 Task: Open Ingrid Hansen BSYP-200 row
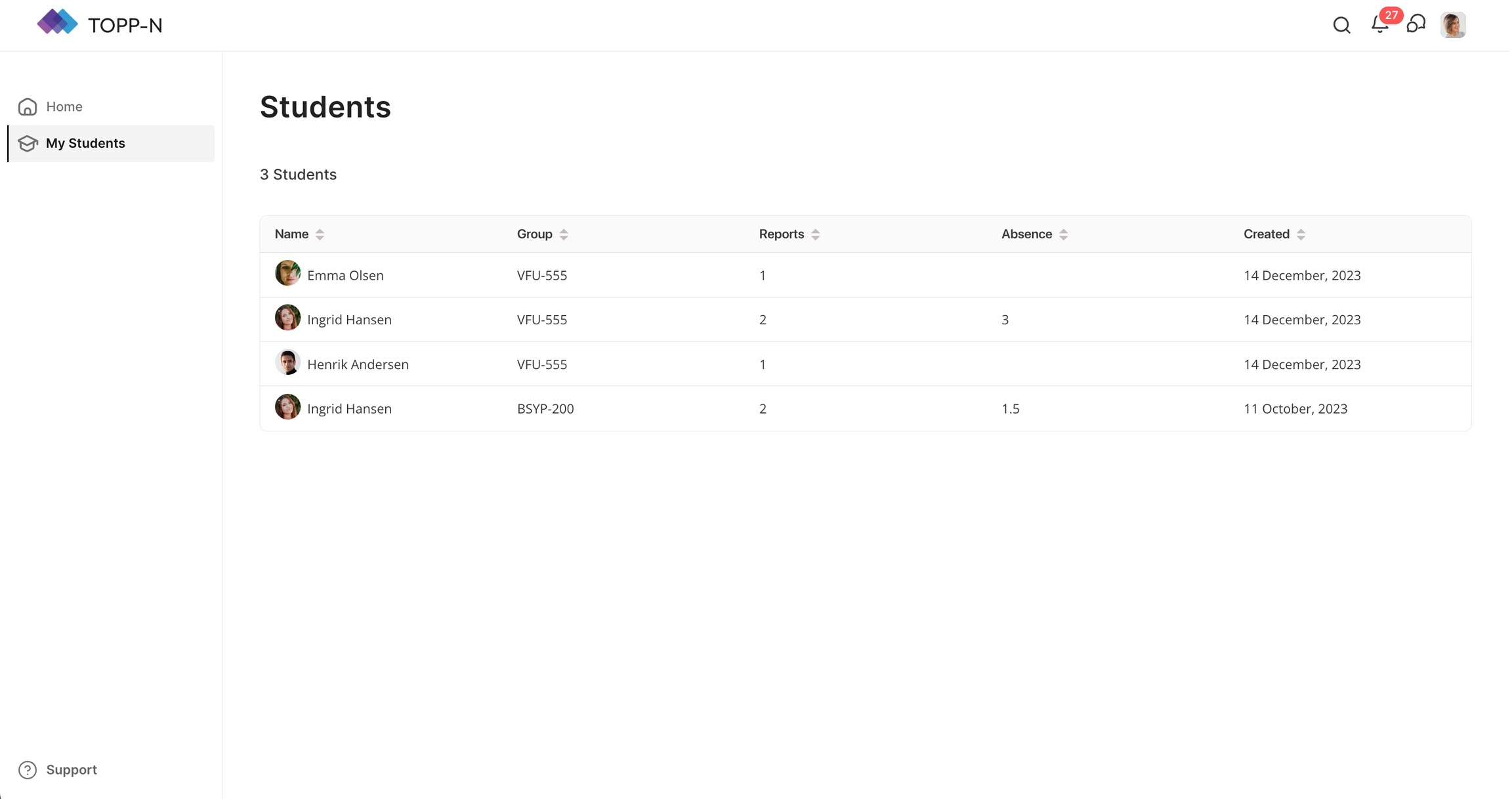[349, 408]
